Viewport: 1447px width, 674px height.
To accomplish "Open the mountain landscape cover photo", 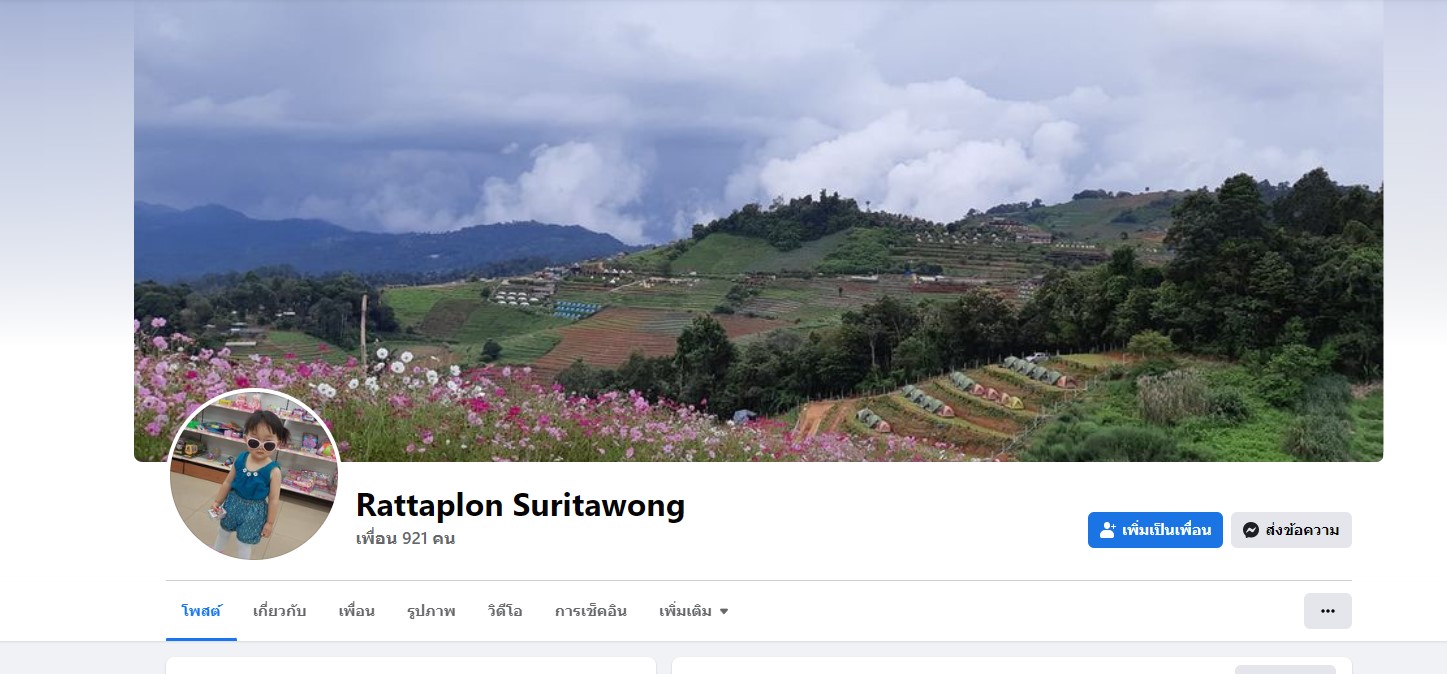I will tap(758, 230).
